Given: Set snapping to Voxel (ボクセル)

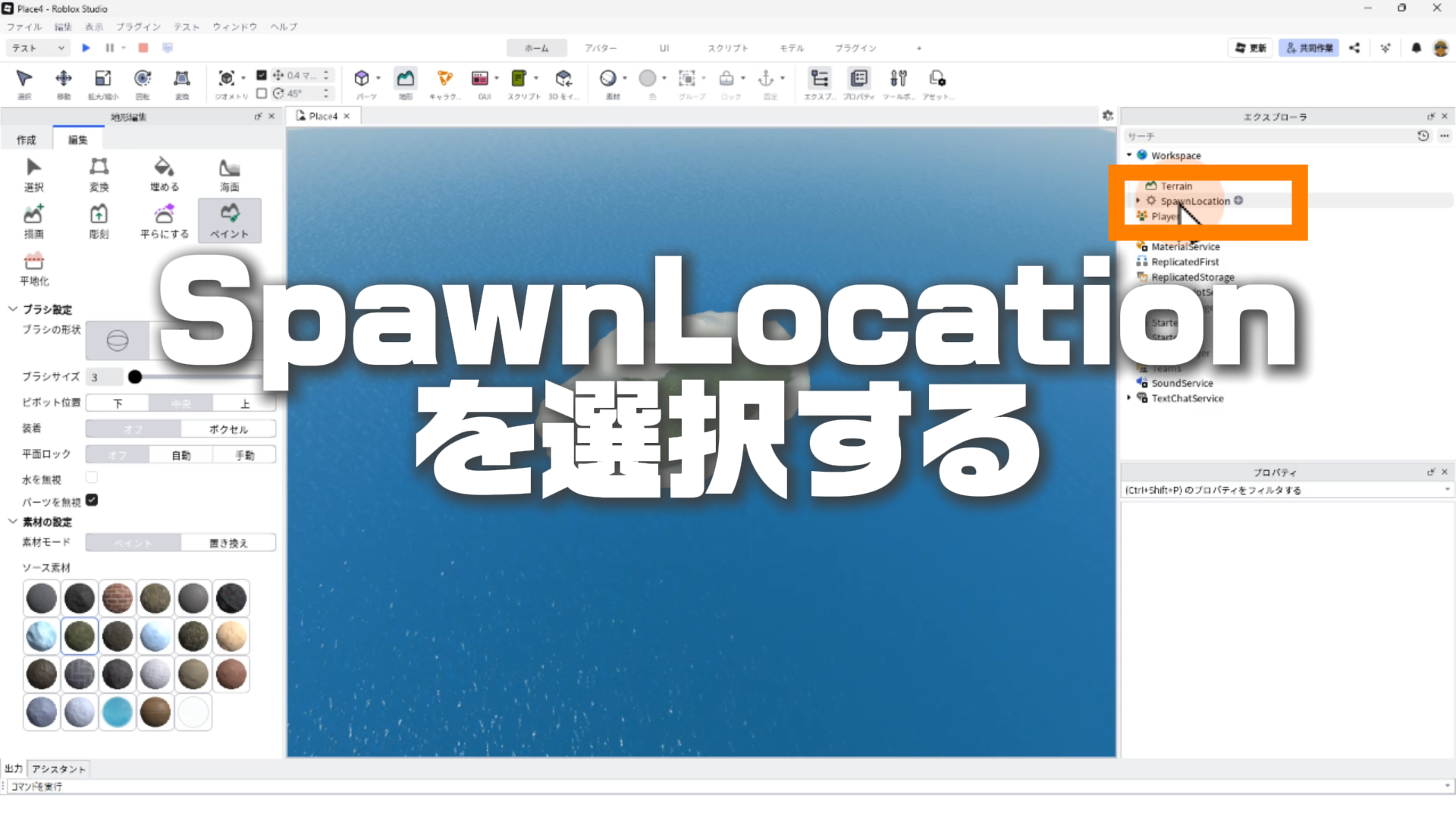Looking at the screenshot, I should (x=228, y=429).
